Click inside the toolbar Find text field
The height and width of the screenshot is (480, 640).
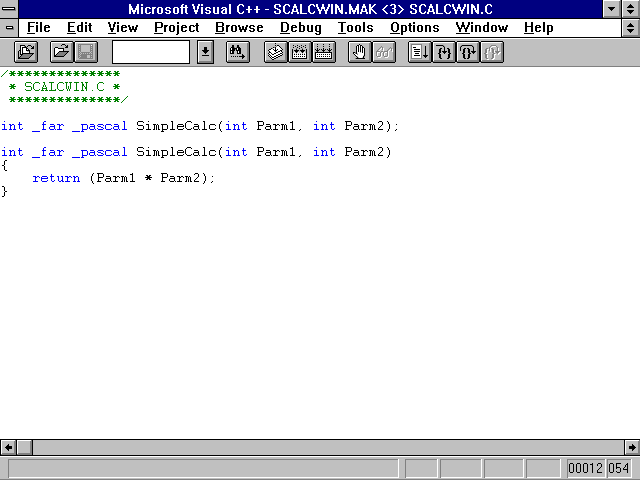pos(150,52)
